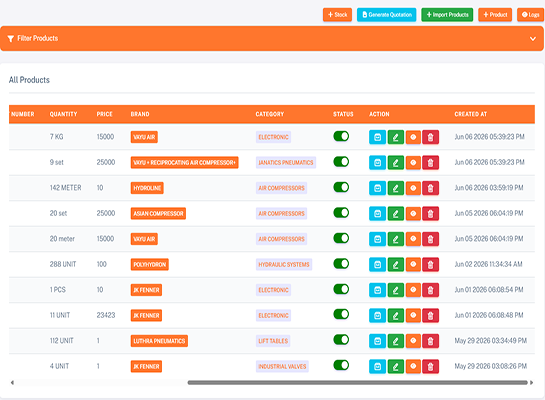Delete the 7 KG product row

(x=431, y=137)
